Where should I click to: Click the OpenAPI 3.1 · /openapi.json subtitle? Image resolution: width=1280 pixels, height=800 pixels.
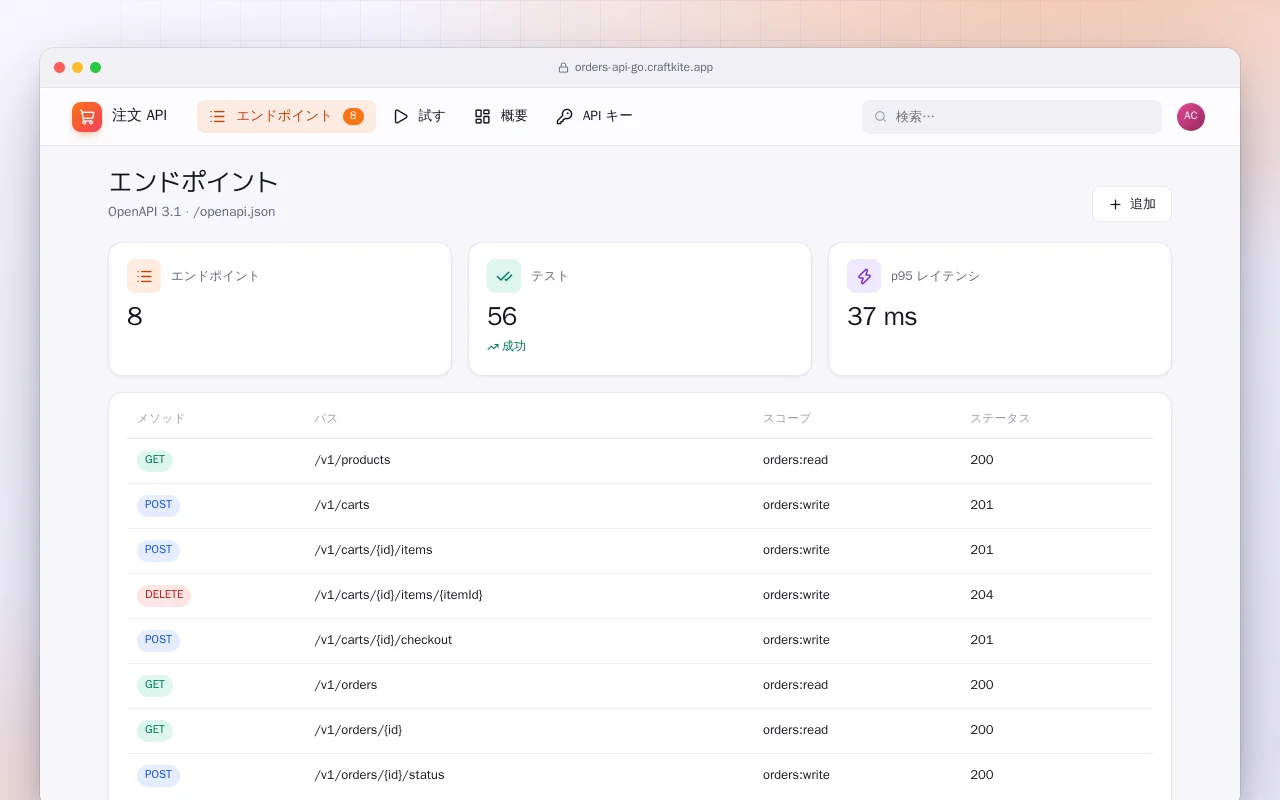point(192,212)
